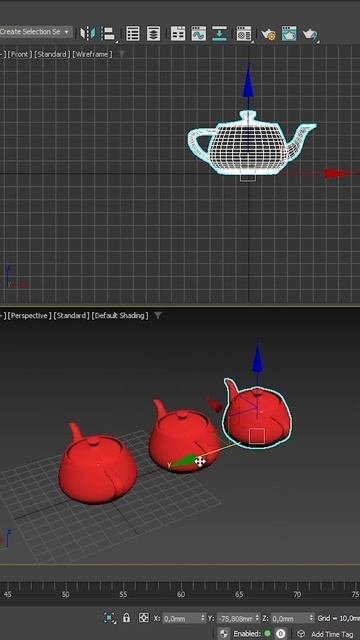
Task: Click frame 70 on the timeline
Action: [297, 594]
